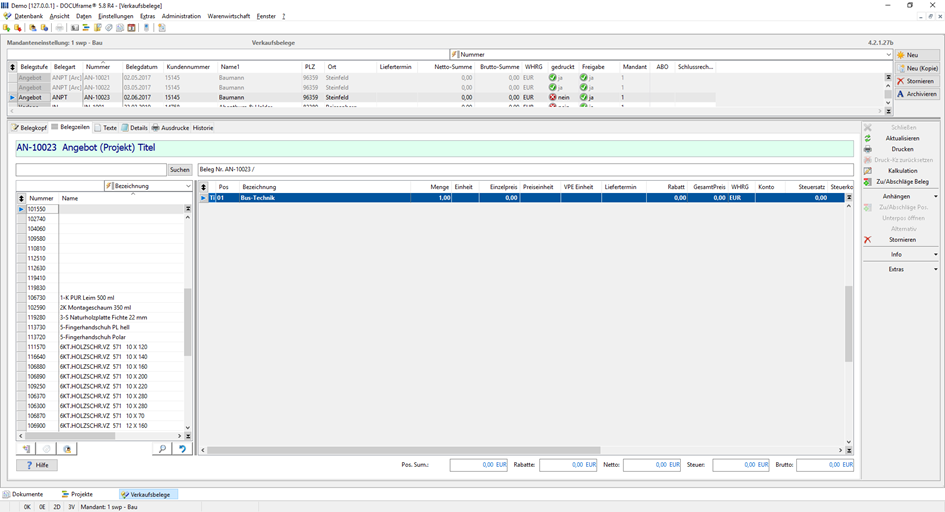The width and height of the screenshot is (945, 512).
Task: Click the user contact icon below article list
Action: click(x=68, y=449)
